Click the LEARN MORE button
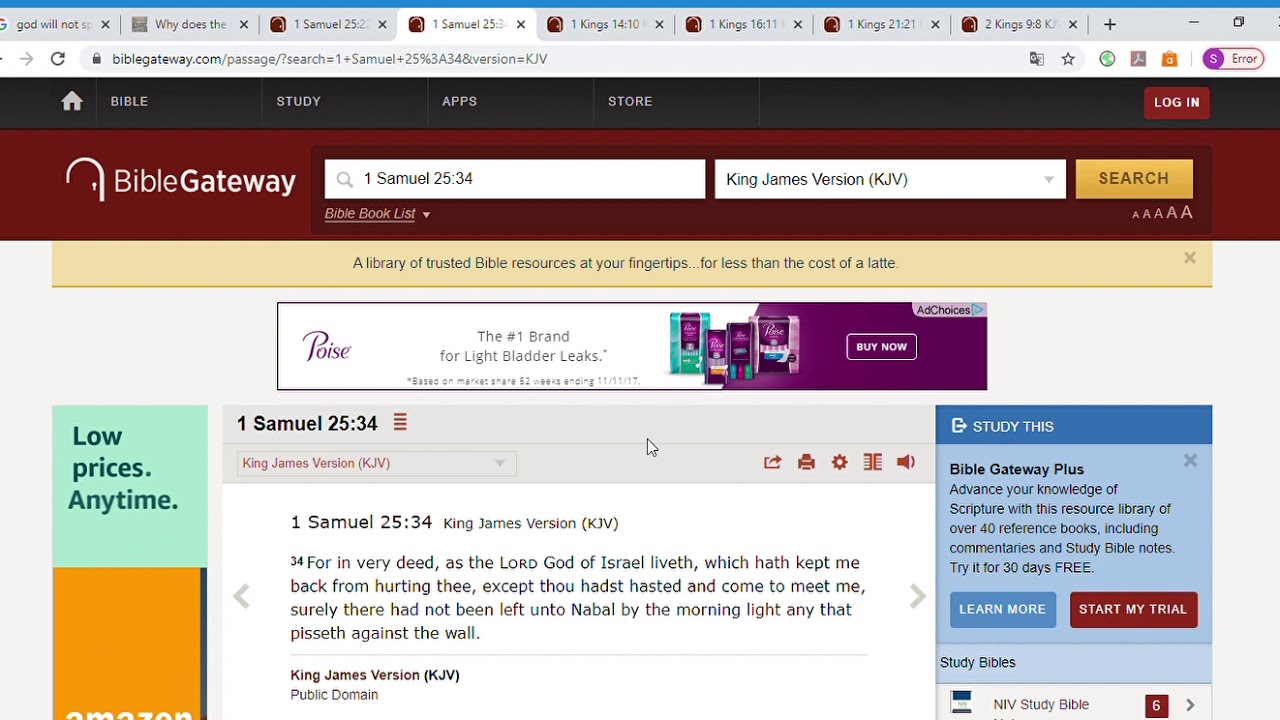Viewport: 1280px width, 720px height. 1002,609
